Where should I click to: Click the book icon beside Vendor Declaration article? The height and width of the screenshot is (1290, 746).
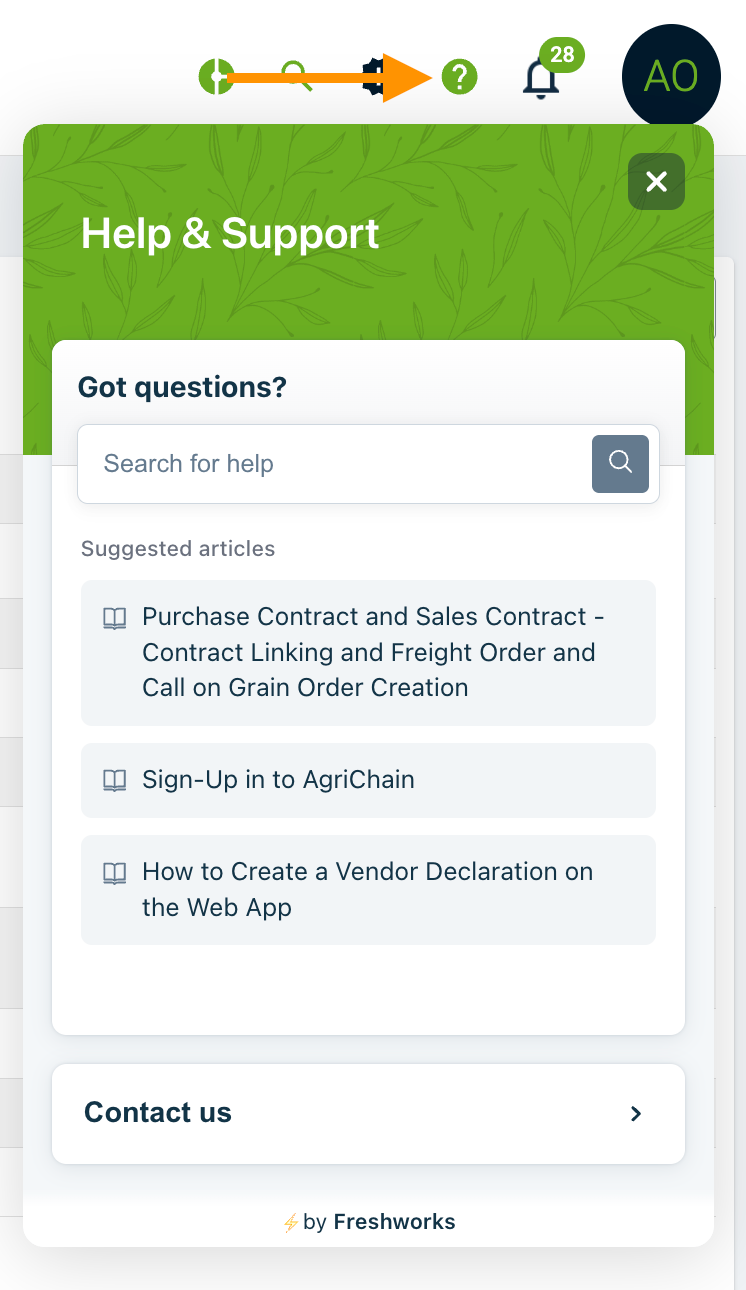click(115, 873)
